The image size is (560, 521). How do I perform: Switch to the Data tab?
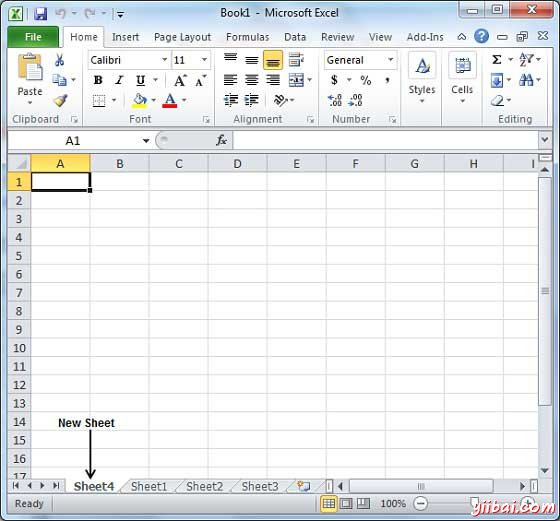tap(295, 37)
